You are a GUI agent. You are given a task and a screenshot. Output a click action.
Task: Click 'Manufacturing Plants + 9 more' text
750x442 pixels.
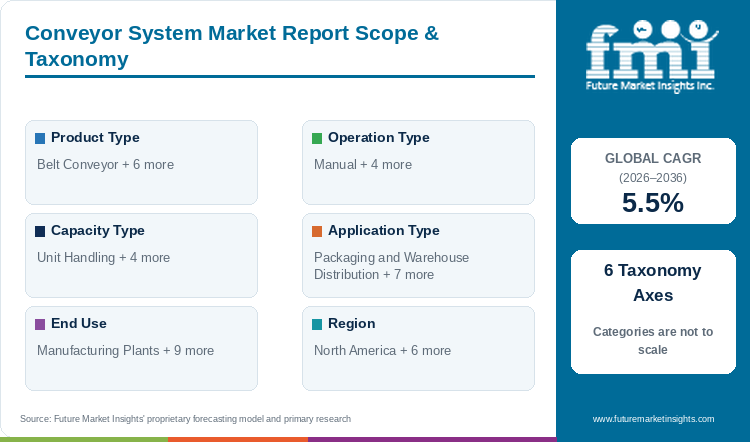point(126,351)
